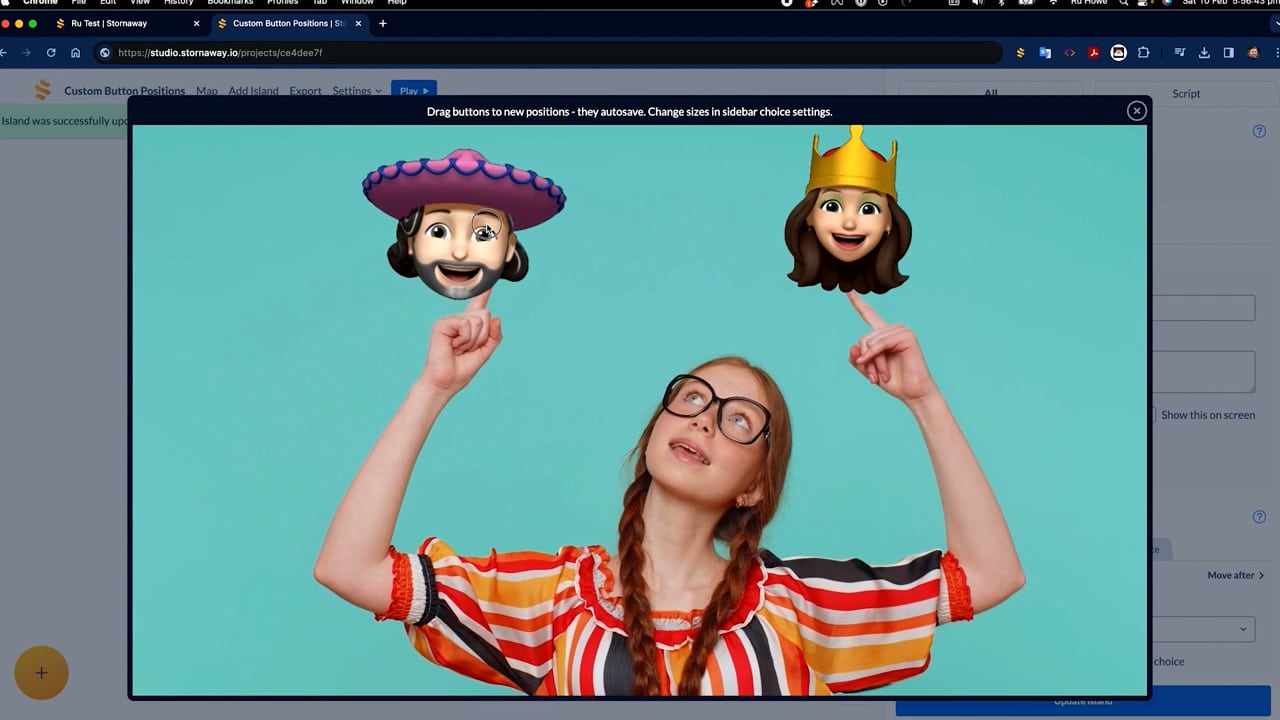Screen dimensions: 1280x720
Task: Click the upper help question icon
Action: (1259, 131)
